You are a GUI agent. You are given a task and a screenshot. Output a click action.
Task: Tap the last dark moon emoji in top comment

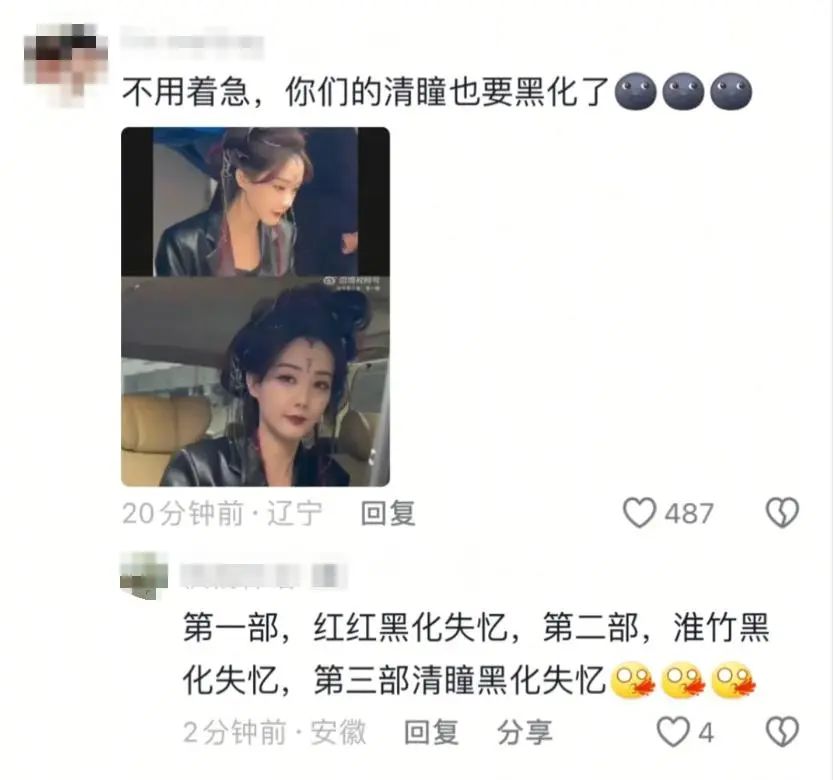tap(731, 91)
